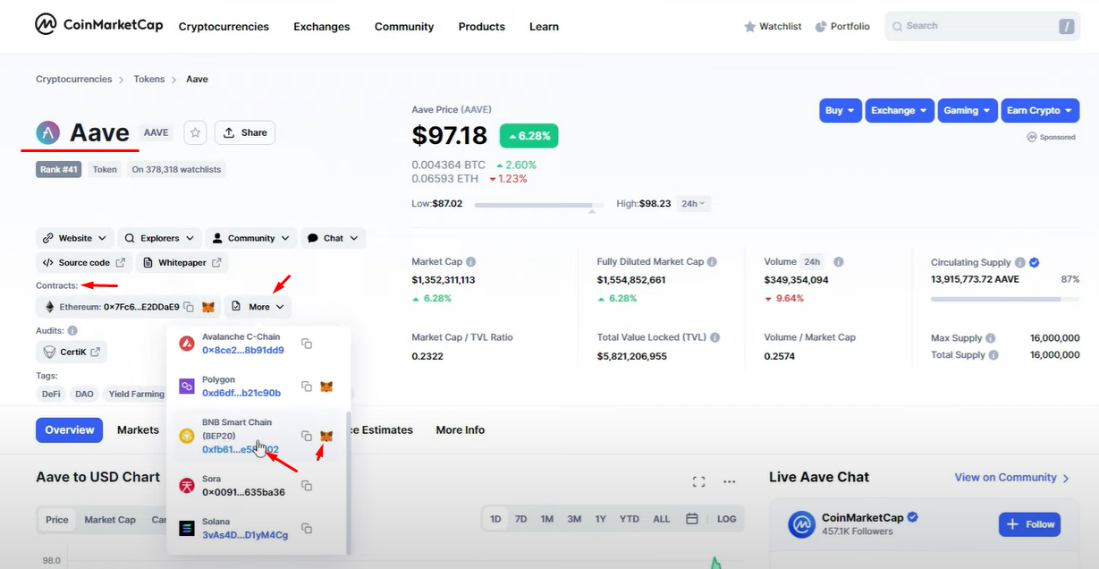Image resolution: width=1099 pixels, height=569 pixels.
Task: Add BNB Smart Chain contract to MetaMask
Action: (327, 436)
